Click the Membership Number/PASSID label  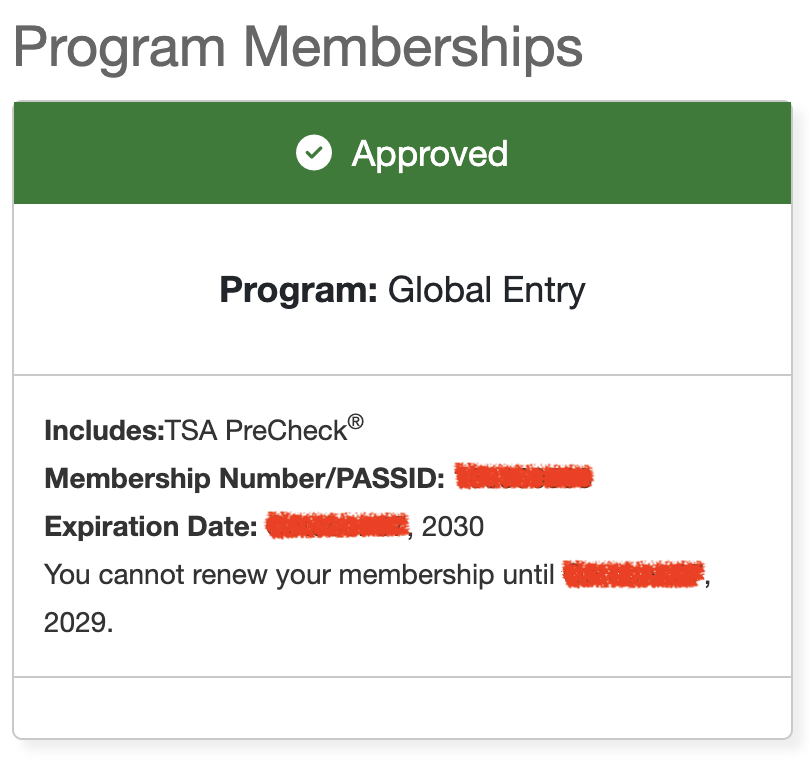(x=244, y=478)
